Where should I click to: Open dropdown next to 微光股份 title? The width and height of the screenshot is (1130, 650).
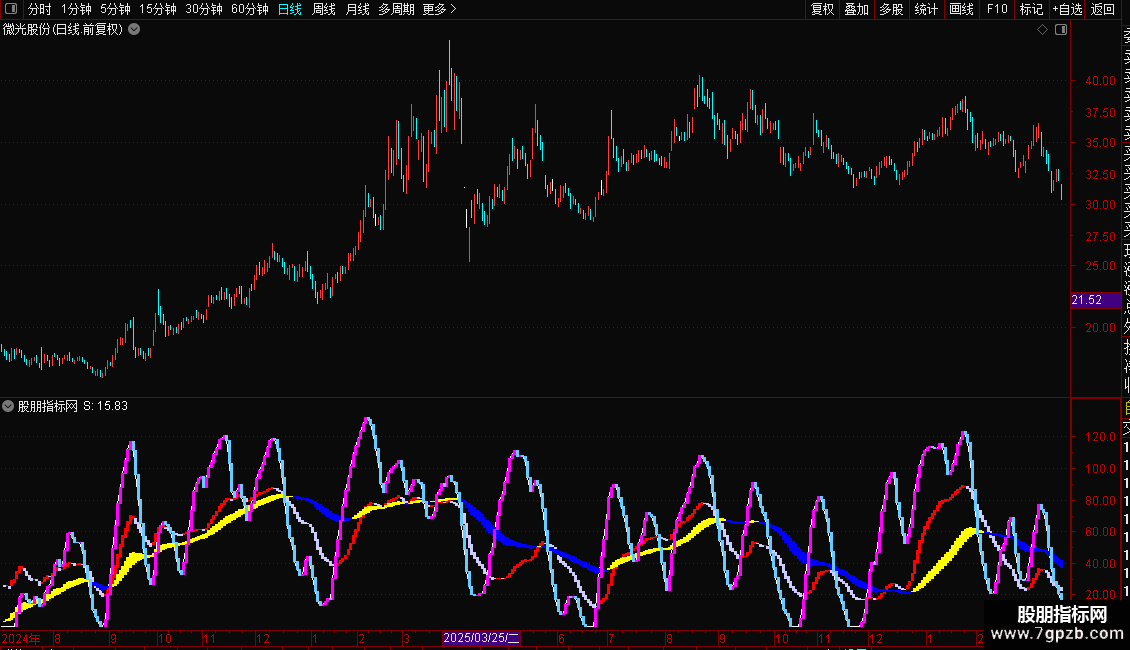[x=134, y=30]
